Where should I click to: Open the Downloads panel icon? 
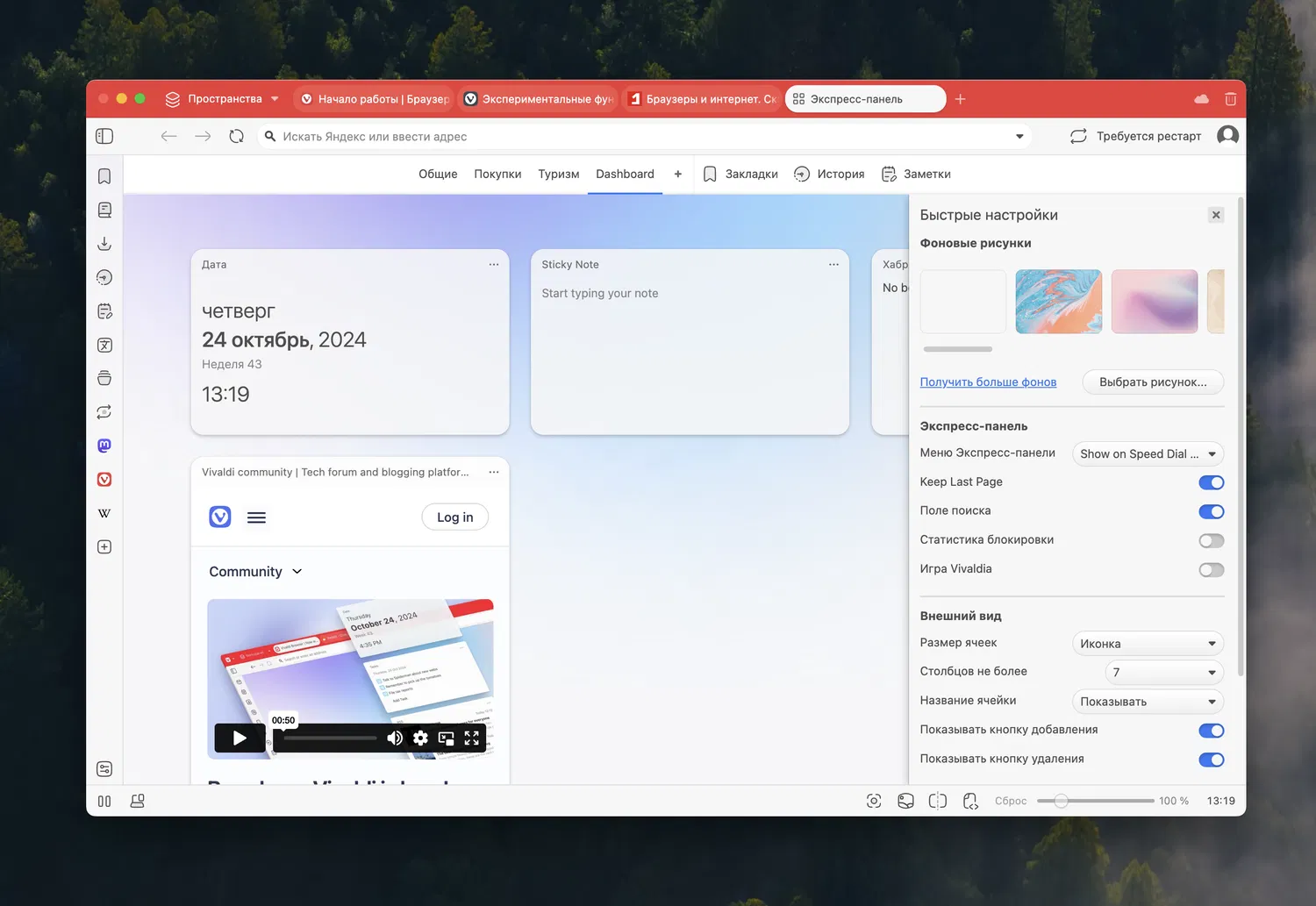tap(104, 244)
